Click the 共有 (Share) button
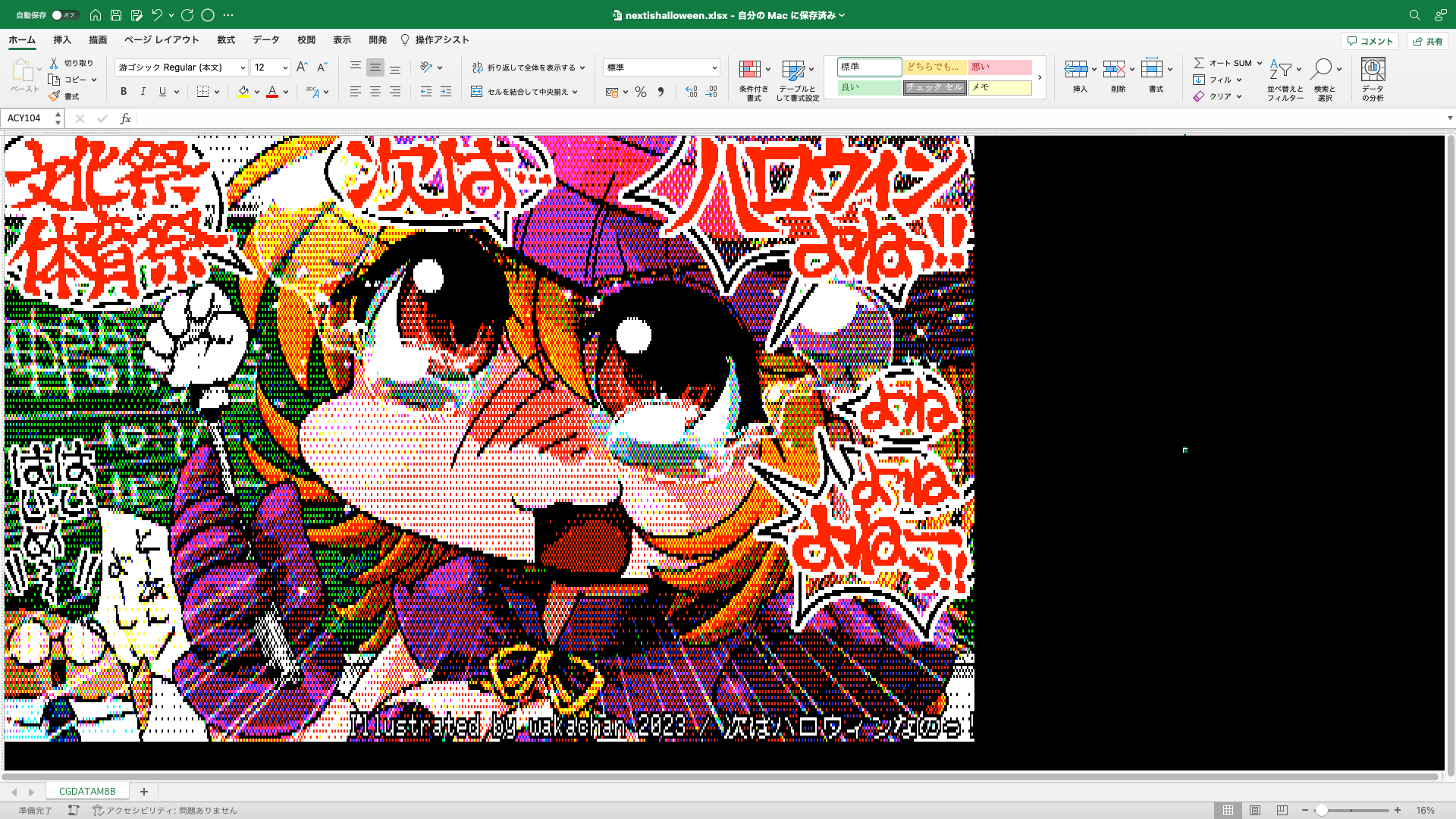Viewport: 1456px width, 819px height. pos(1427,41)
